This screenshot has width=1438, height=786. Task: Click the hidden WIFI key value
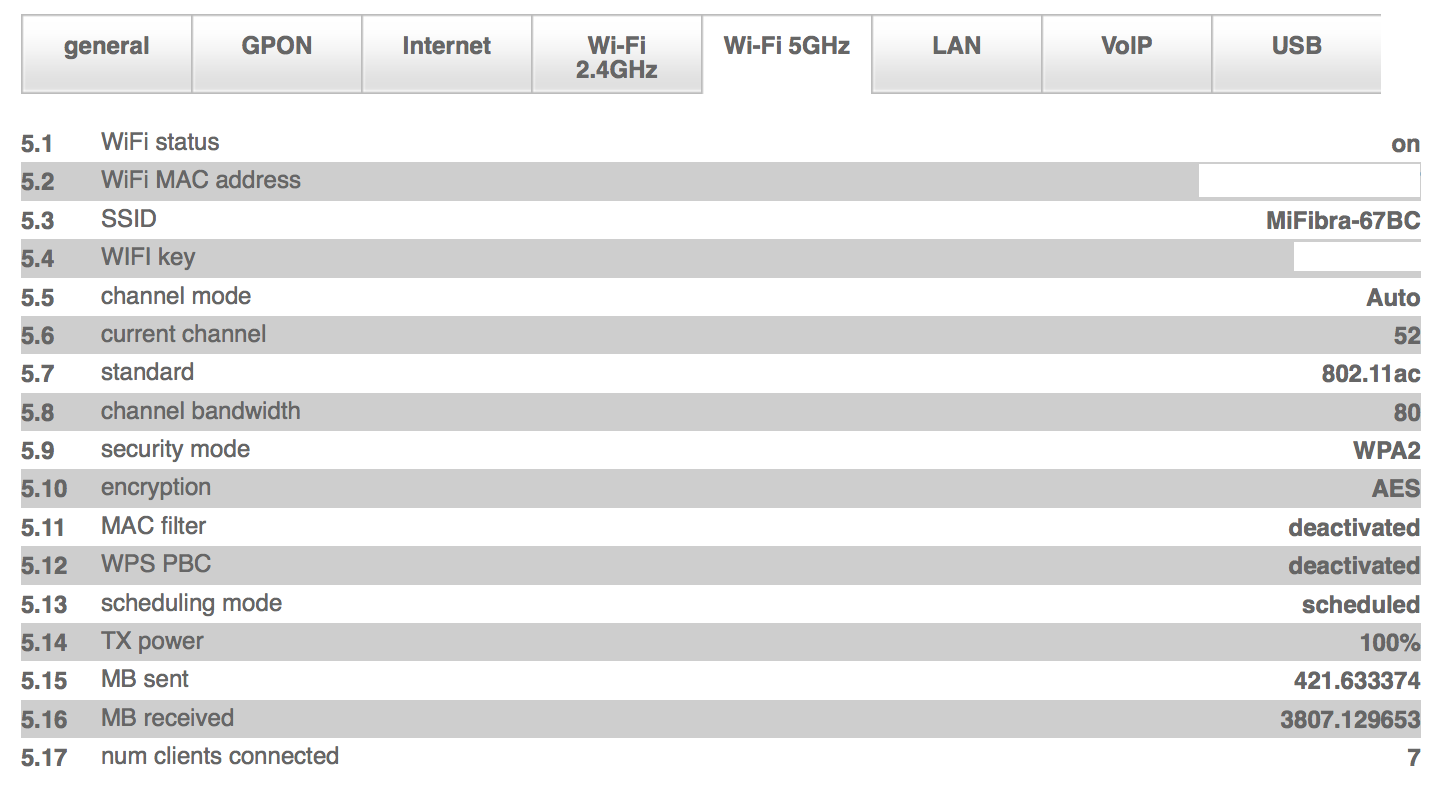point(1357,257)
